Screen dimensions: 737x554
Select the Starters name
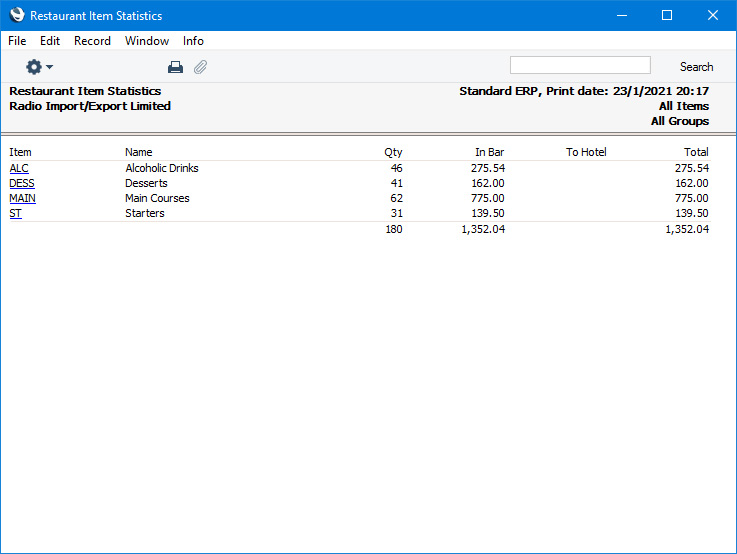145,213
